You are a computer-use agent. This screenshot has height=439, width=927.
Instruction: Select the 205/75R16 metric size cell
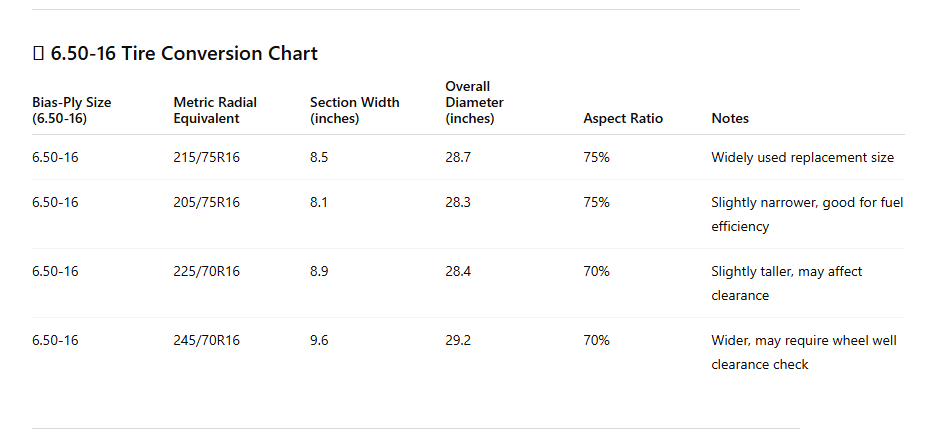pos(207,202)
